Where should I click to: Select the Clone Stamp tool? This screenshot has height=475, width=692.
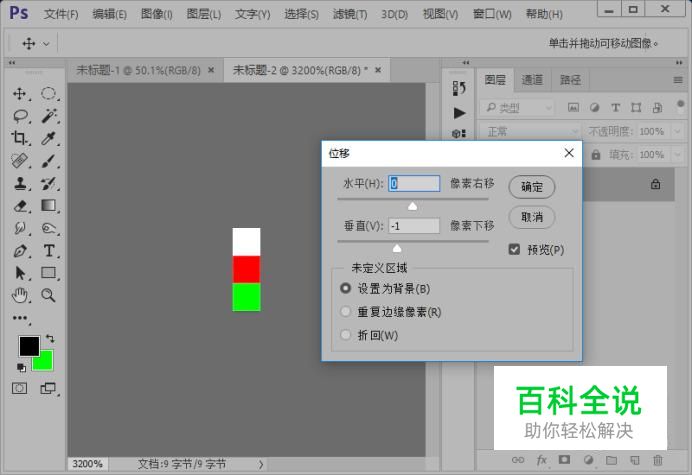(x=19, y=183)
